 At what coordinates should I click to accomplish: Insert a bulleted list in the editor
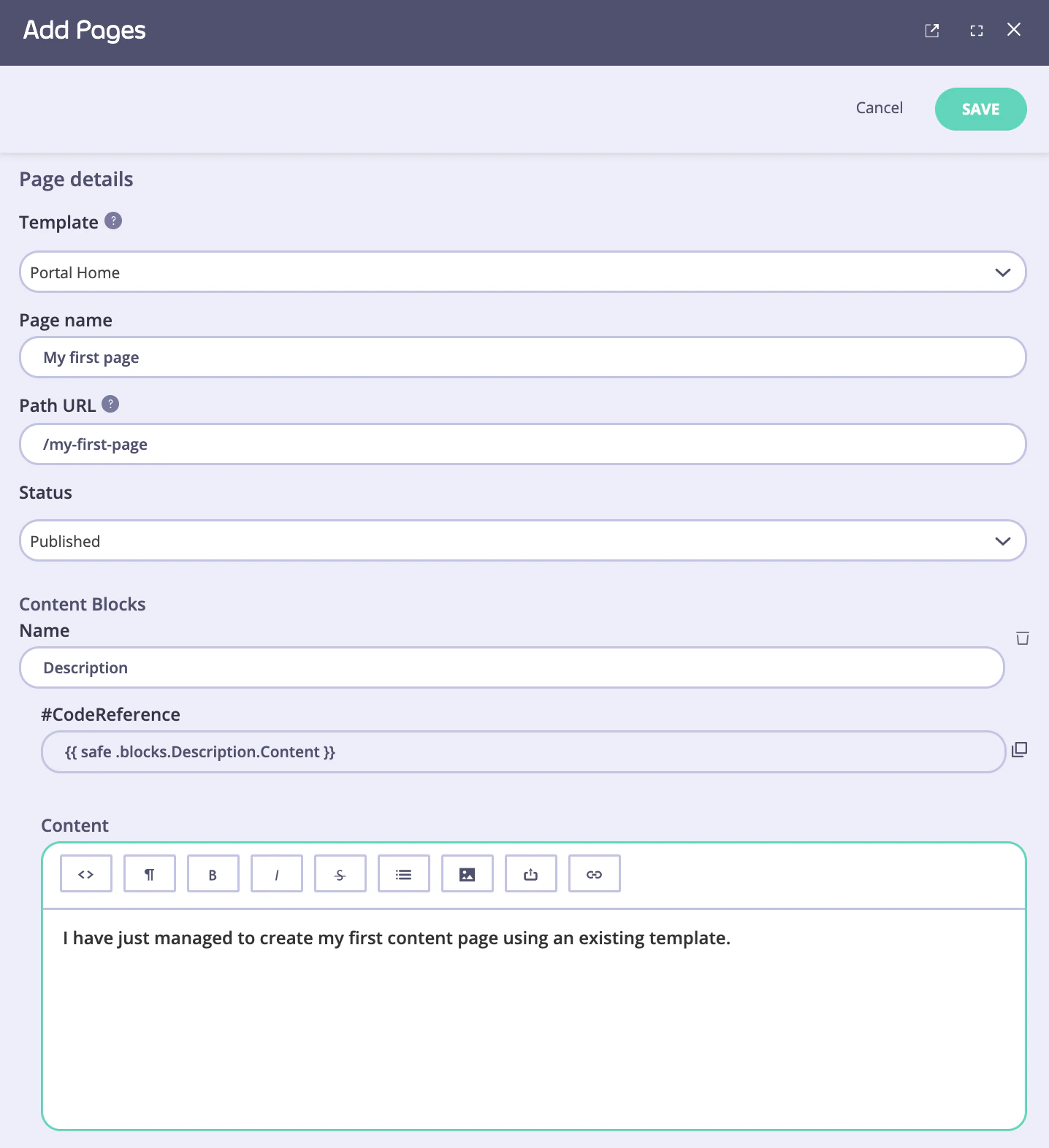pos(403,873)
